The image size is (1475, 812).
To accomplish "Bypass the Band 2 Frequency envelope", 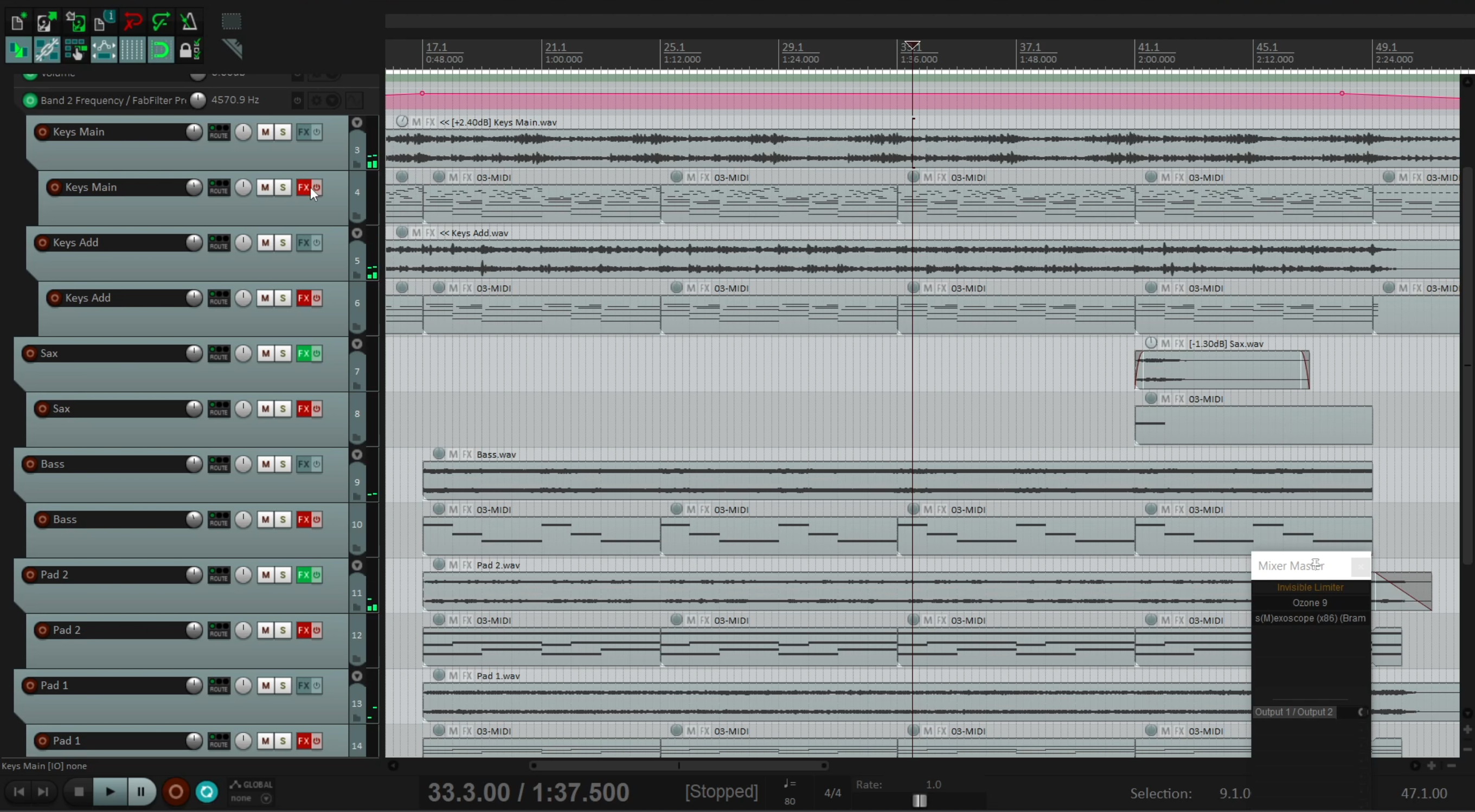I will [x=297, y=101].
